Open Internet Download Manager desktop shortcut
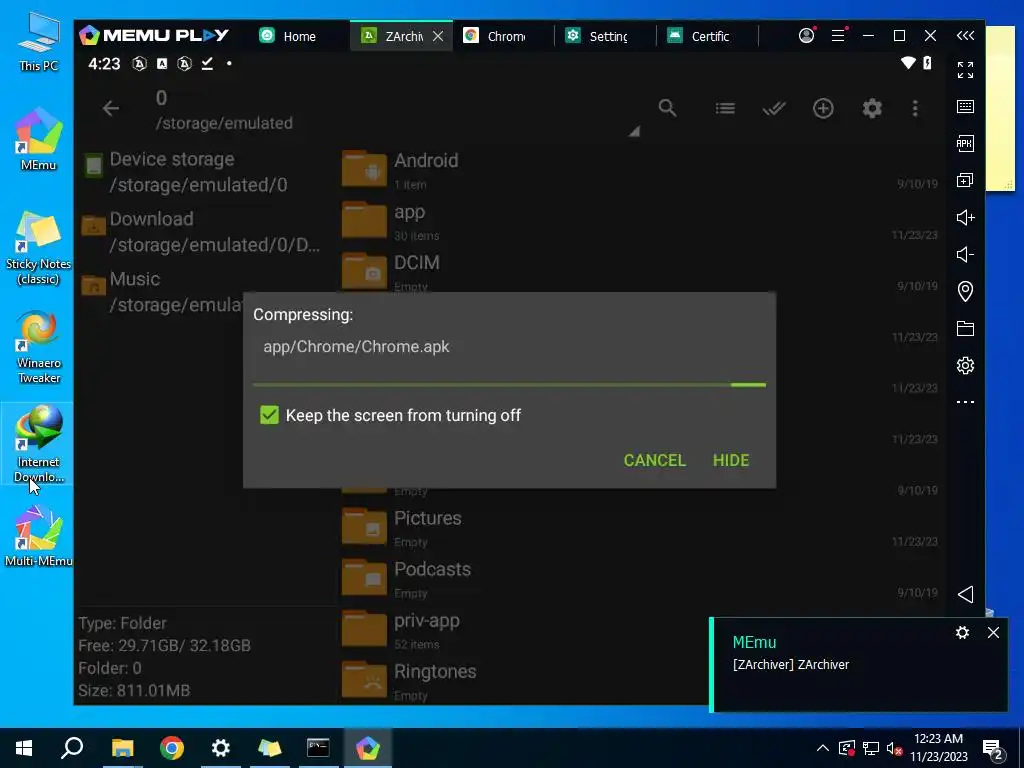Viewport: 1024px width, 768px height. [x=39, y=444]
